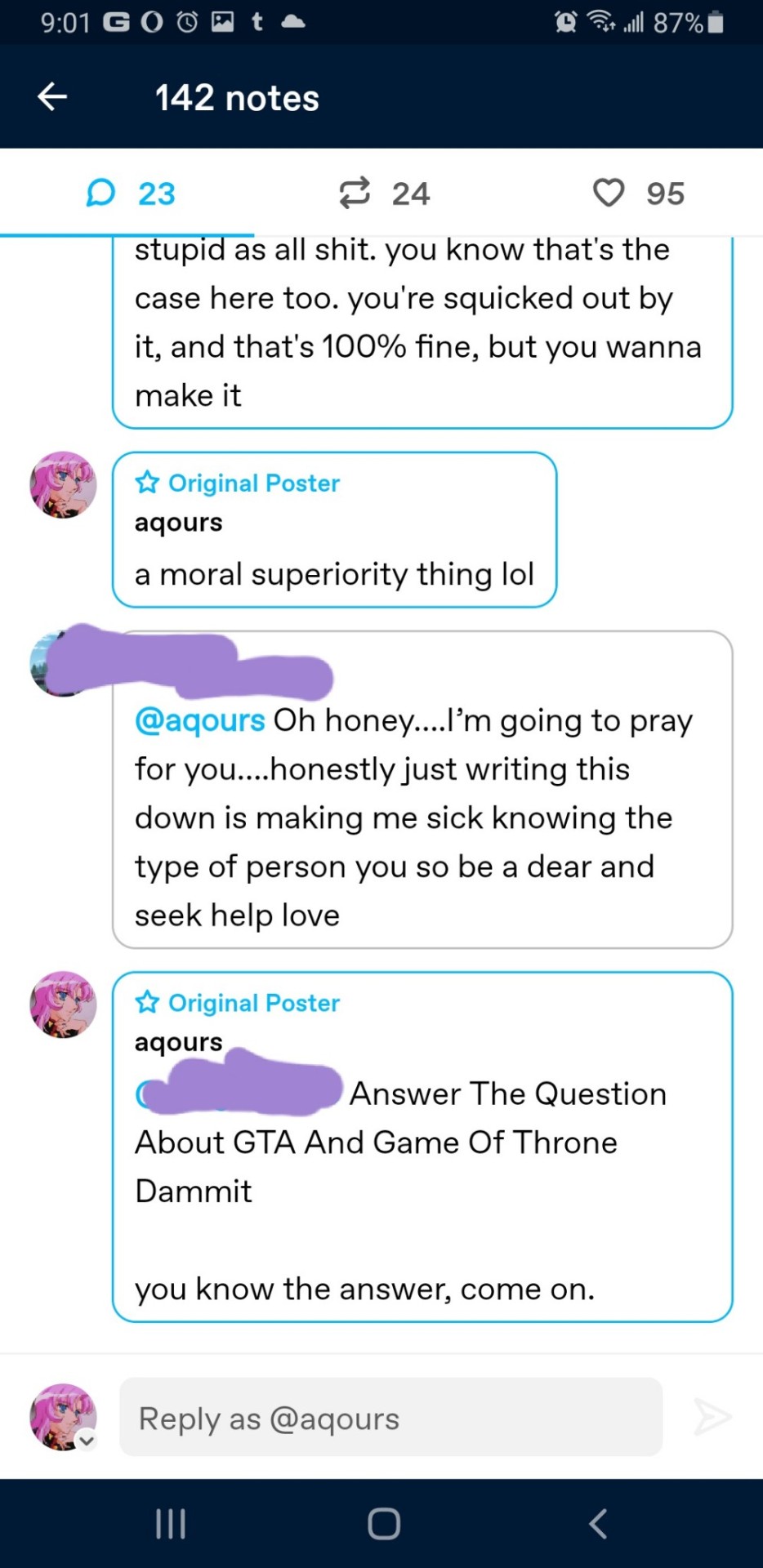Tap the 'Original Poster' star badge
The height and width of the screenshot is (1568, 763).
click(x=148, y=483)
